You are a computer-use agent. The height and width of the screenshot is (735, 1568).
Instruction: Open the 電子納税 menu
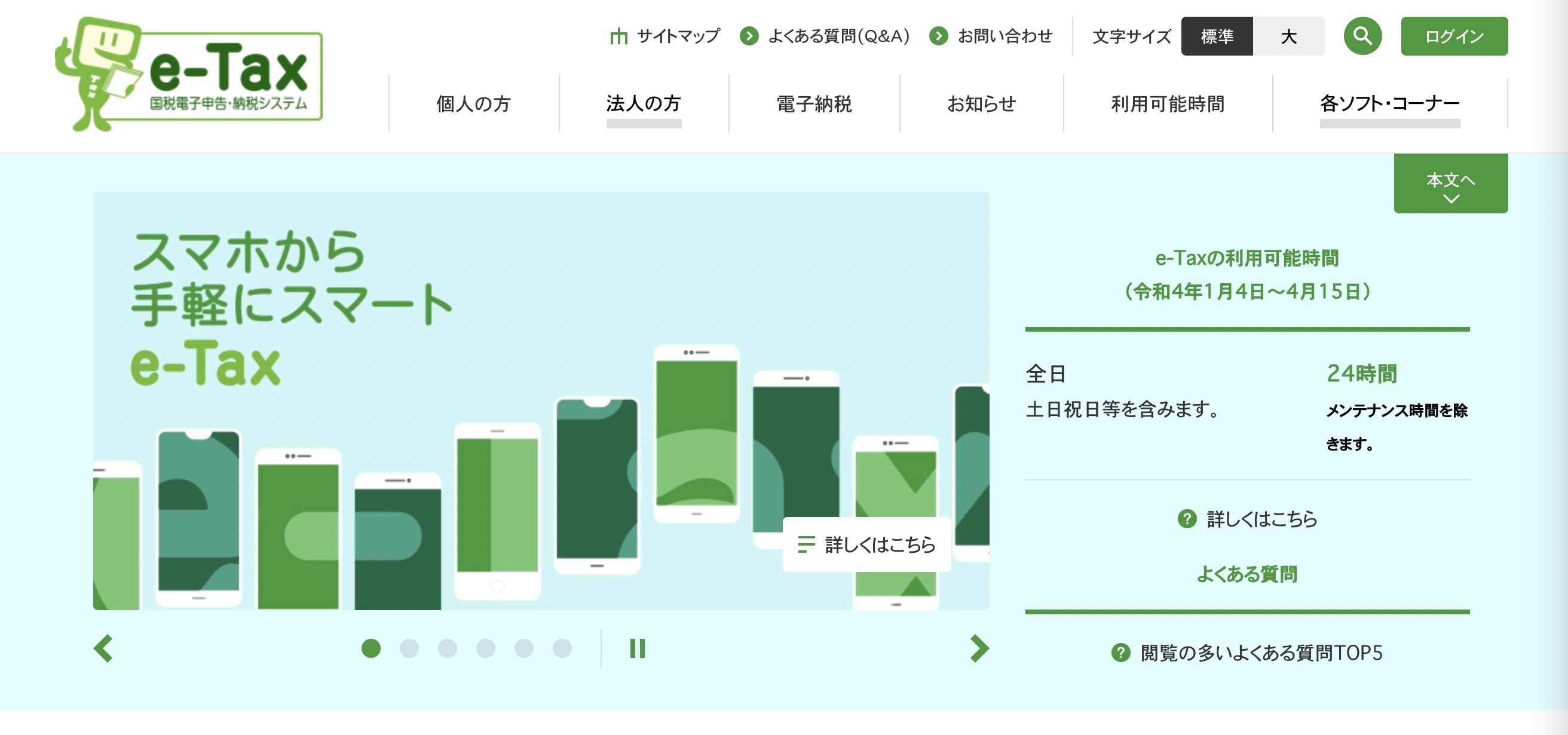coord(814,104)
